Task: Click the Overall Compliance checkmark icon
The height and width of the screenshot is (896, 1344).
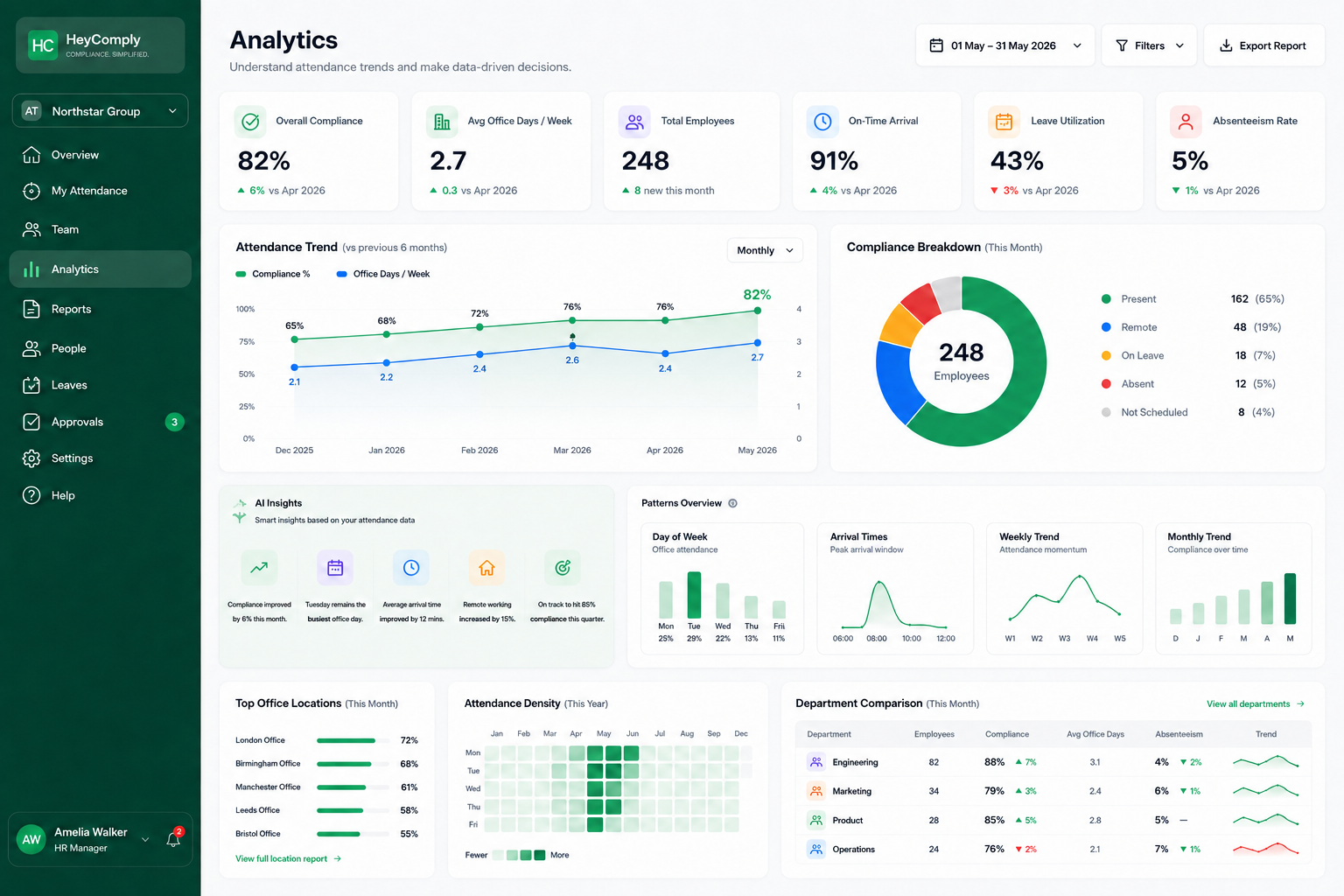Action: (250, 122)
